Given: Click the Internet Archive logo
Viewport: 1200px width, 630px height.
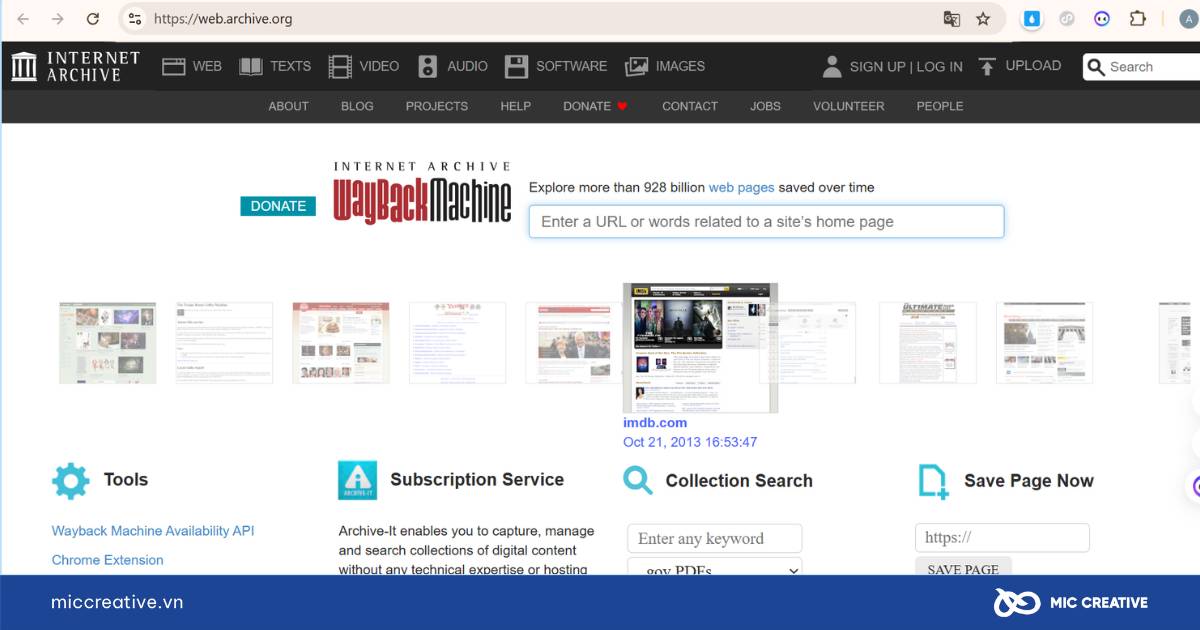Looking at the screenshot, I should pos(75,66).
